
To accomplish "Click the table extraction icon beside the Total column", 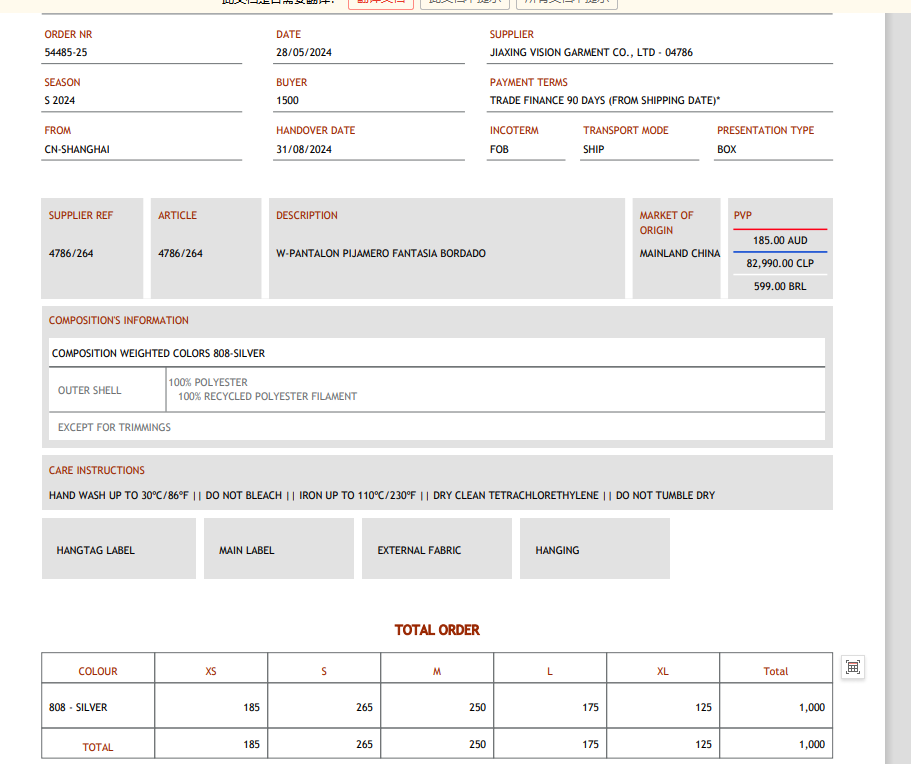I will (853, 667).
